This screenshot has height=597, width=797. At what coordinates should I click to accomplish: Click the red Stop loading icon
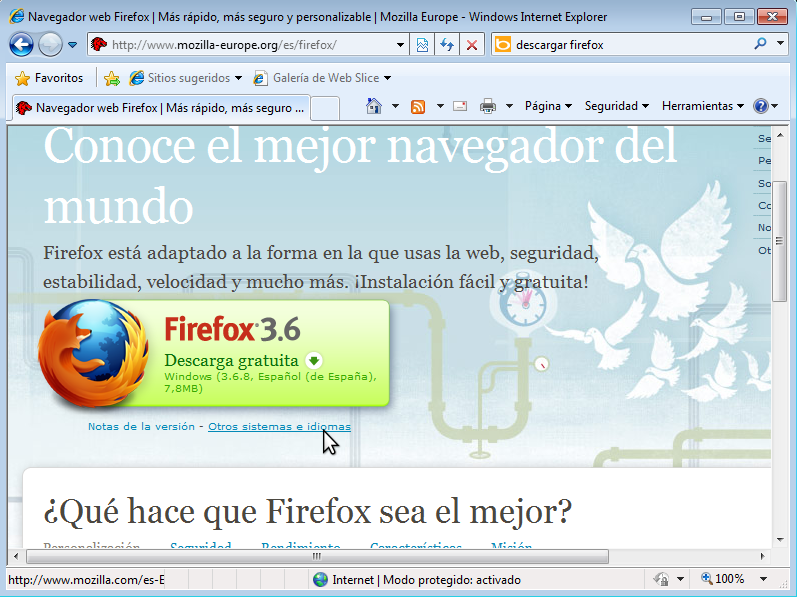[x=472, y=45]
